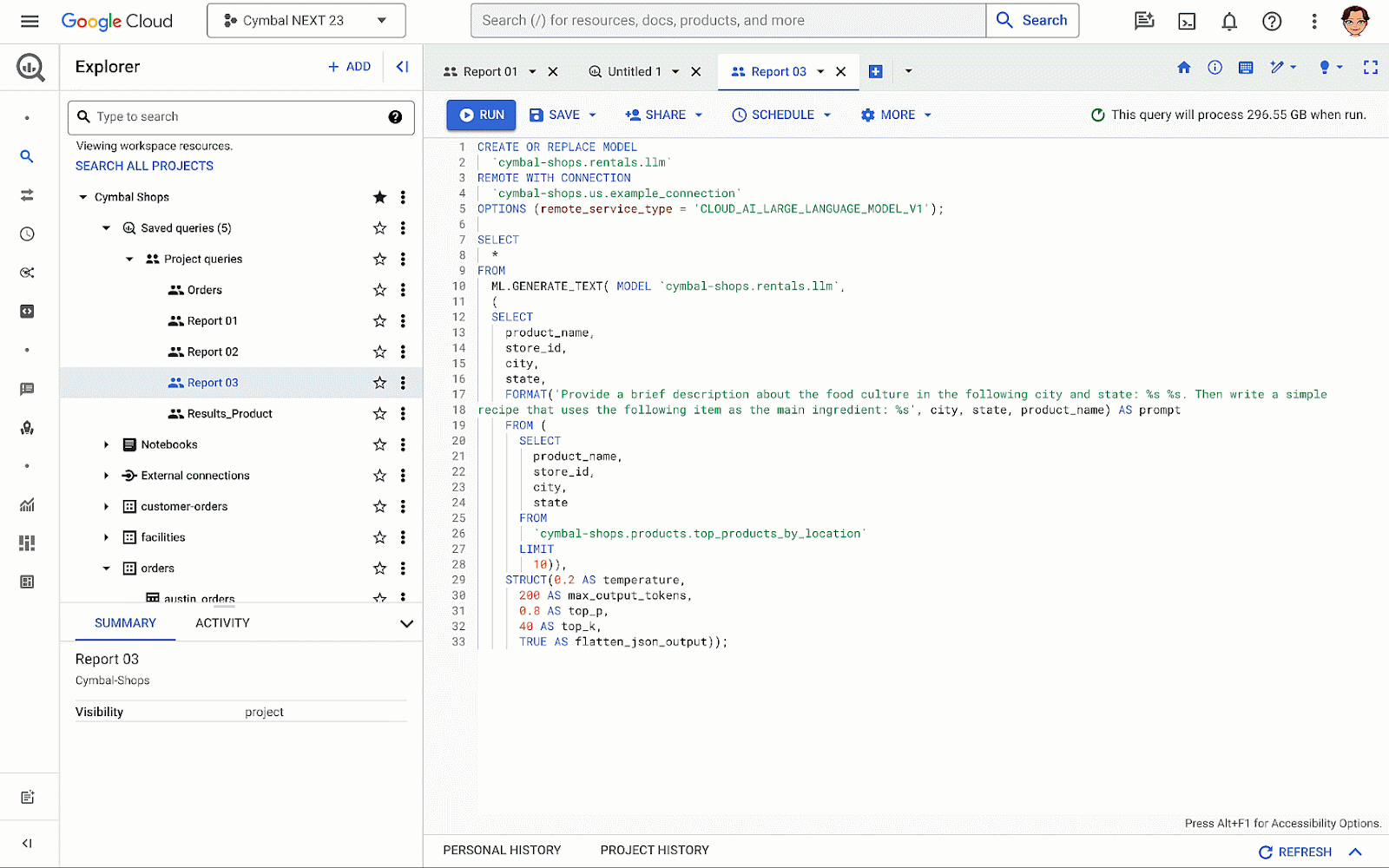
Task: Open the MORE dropdown arrow
Action: (x=928, y=115)
